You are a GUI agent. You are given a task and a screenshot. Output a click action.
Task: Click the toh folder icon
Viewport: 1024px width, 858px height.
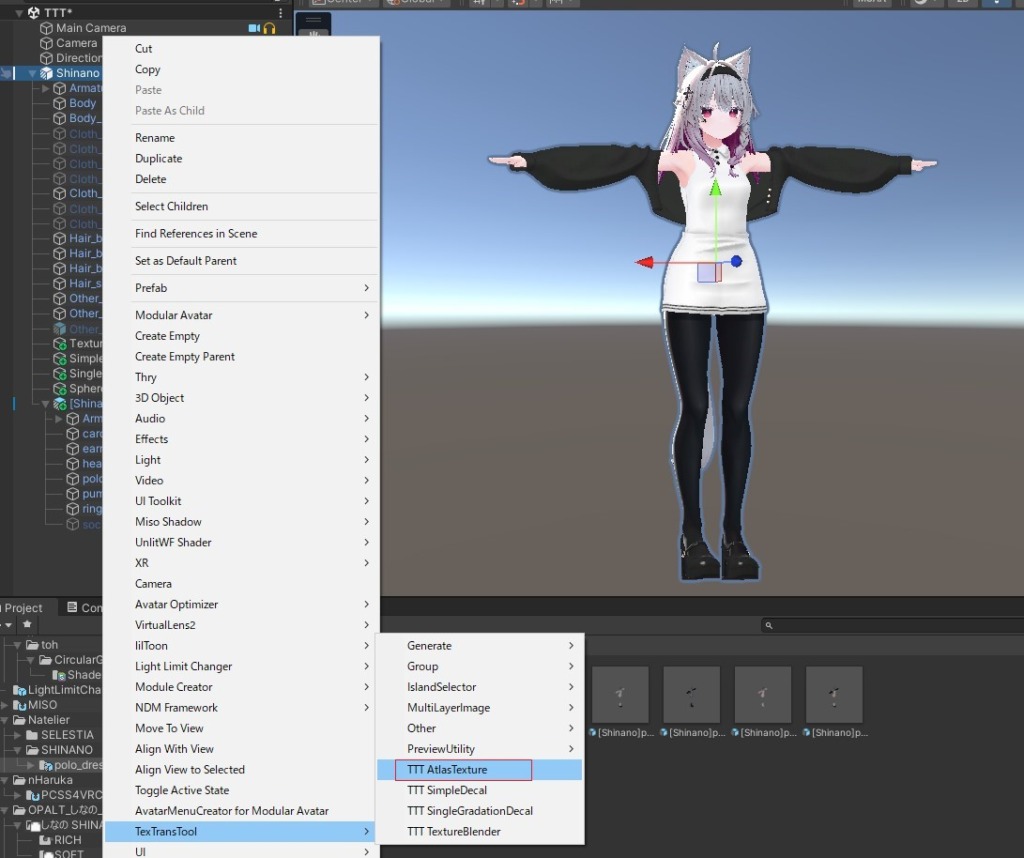tap(32, 644)
